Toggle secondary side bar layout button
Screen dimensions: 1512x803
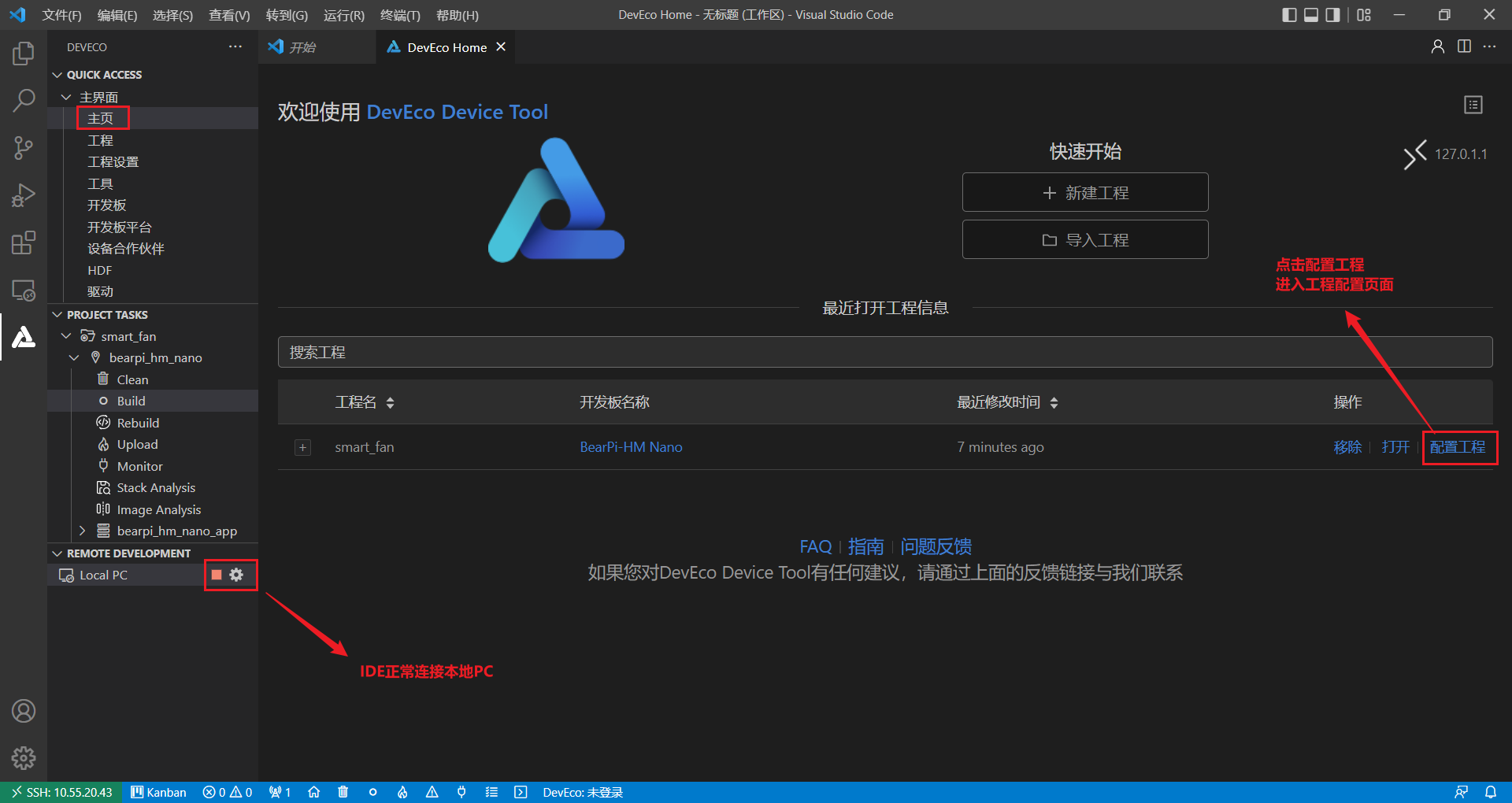tap(1332, 15)
